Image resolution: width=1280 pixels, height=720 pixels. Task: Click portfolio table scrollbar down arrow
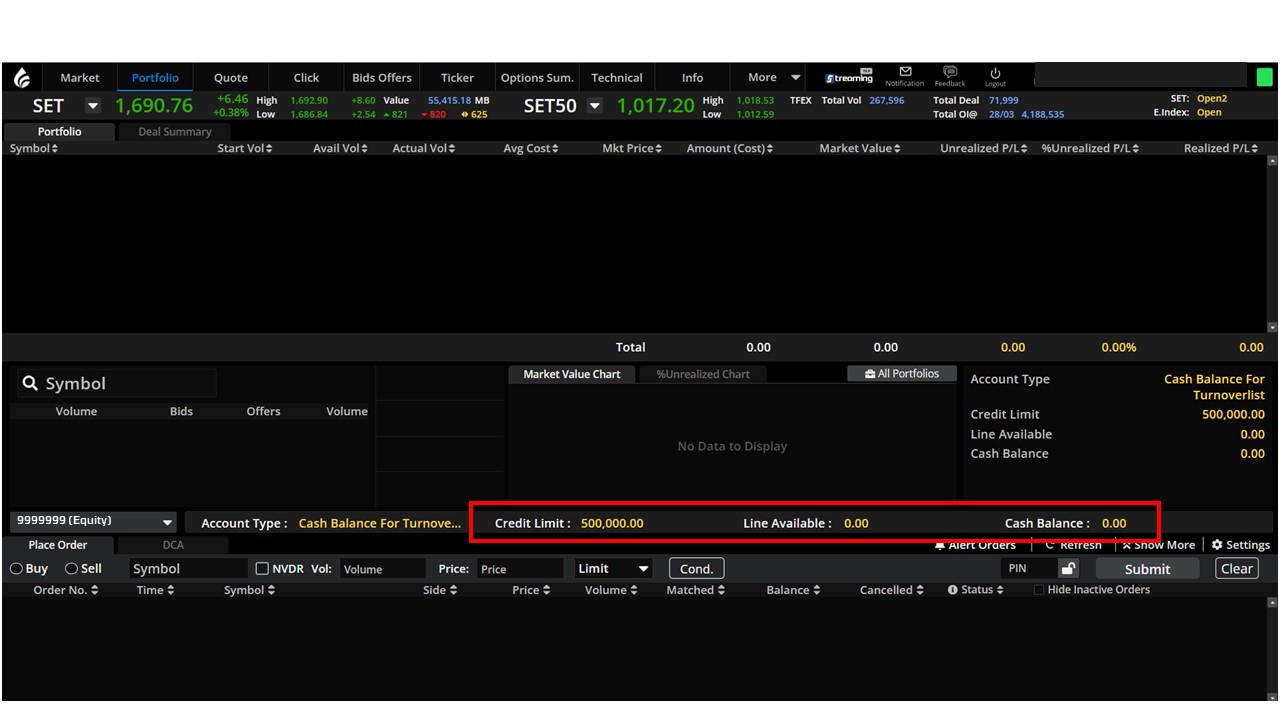point(1272,327)
